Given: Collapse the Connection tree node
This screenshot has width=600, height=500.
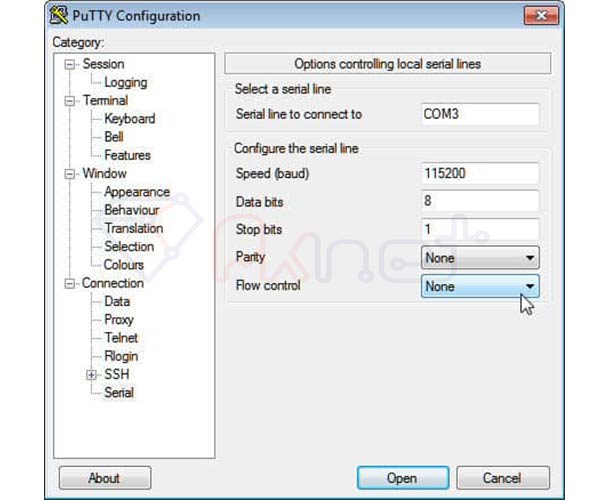Looking at the screenshot, I should coord(69,283).
